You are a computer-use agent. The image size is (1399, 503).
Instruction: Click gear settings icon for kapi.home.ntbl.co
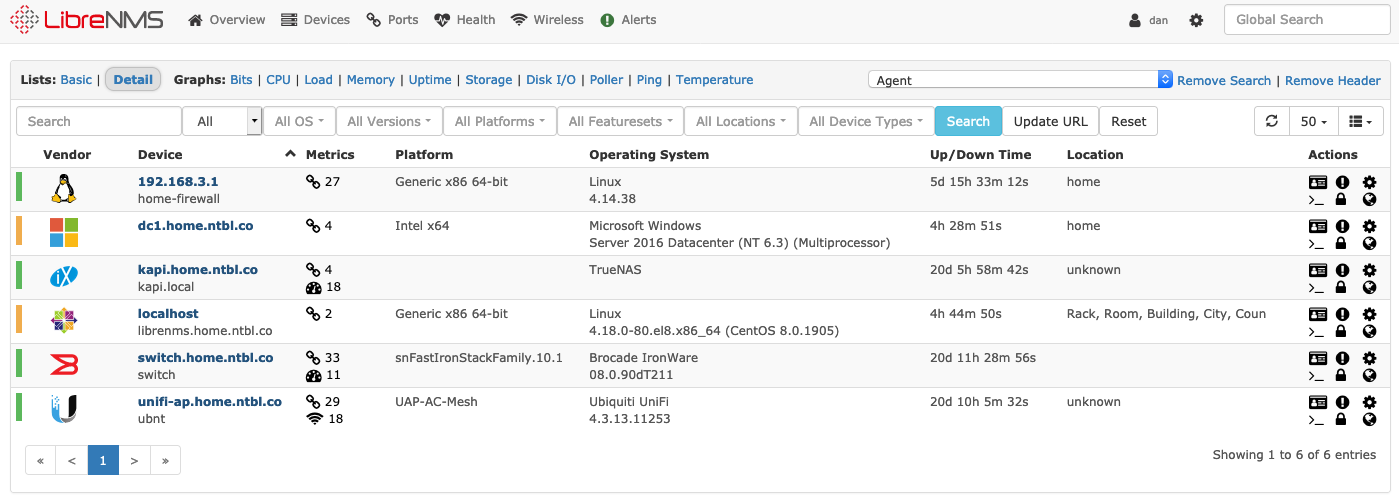[x=1369, y=270]
